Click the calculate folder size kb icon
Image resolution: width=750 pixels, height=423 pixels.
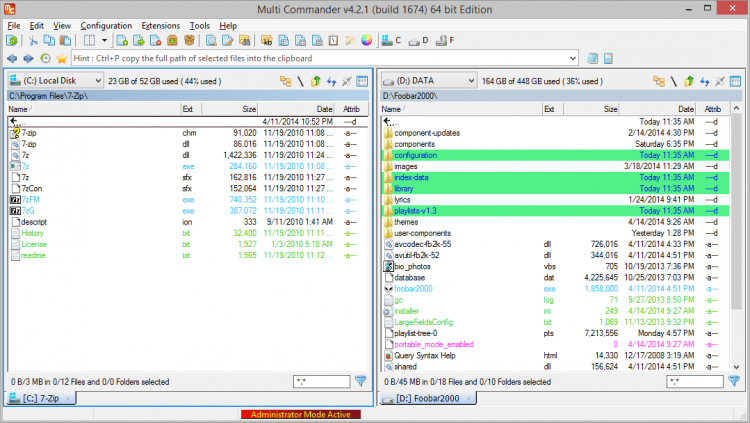click(266, 41)
